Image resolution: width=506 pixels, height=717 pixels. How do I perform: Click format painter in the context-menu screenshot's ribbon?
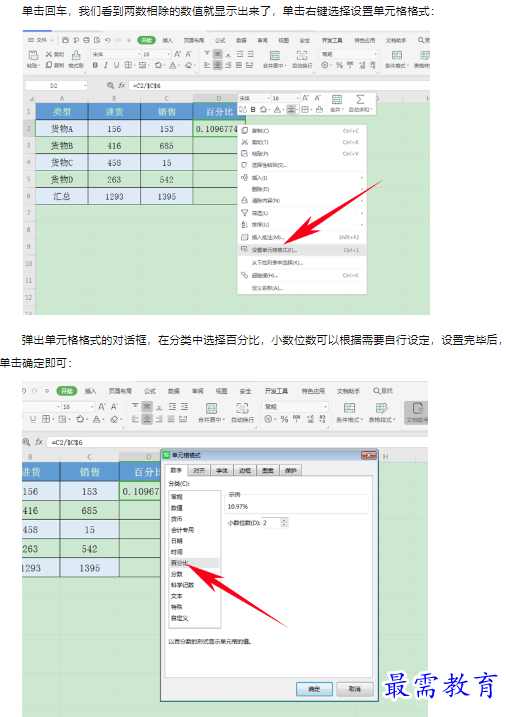pyautogui.click(x=76, y=55)
